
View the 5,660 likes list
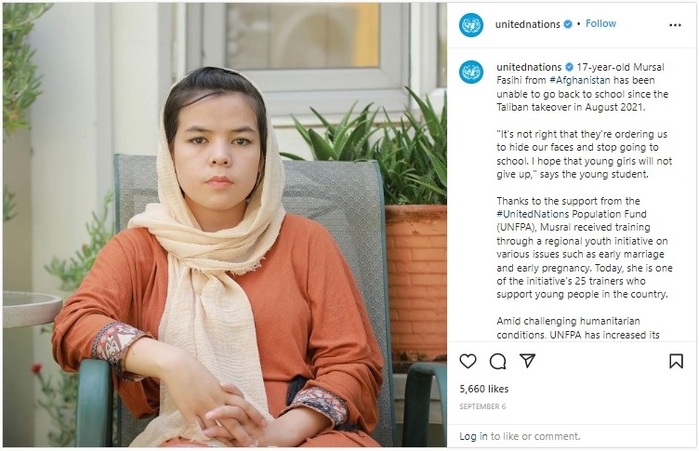coord(484,389)
